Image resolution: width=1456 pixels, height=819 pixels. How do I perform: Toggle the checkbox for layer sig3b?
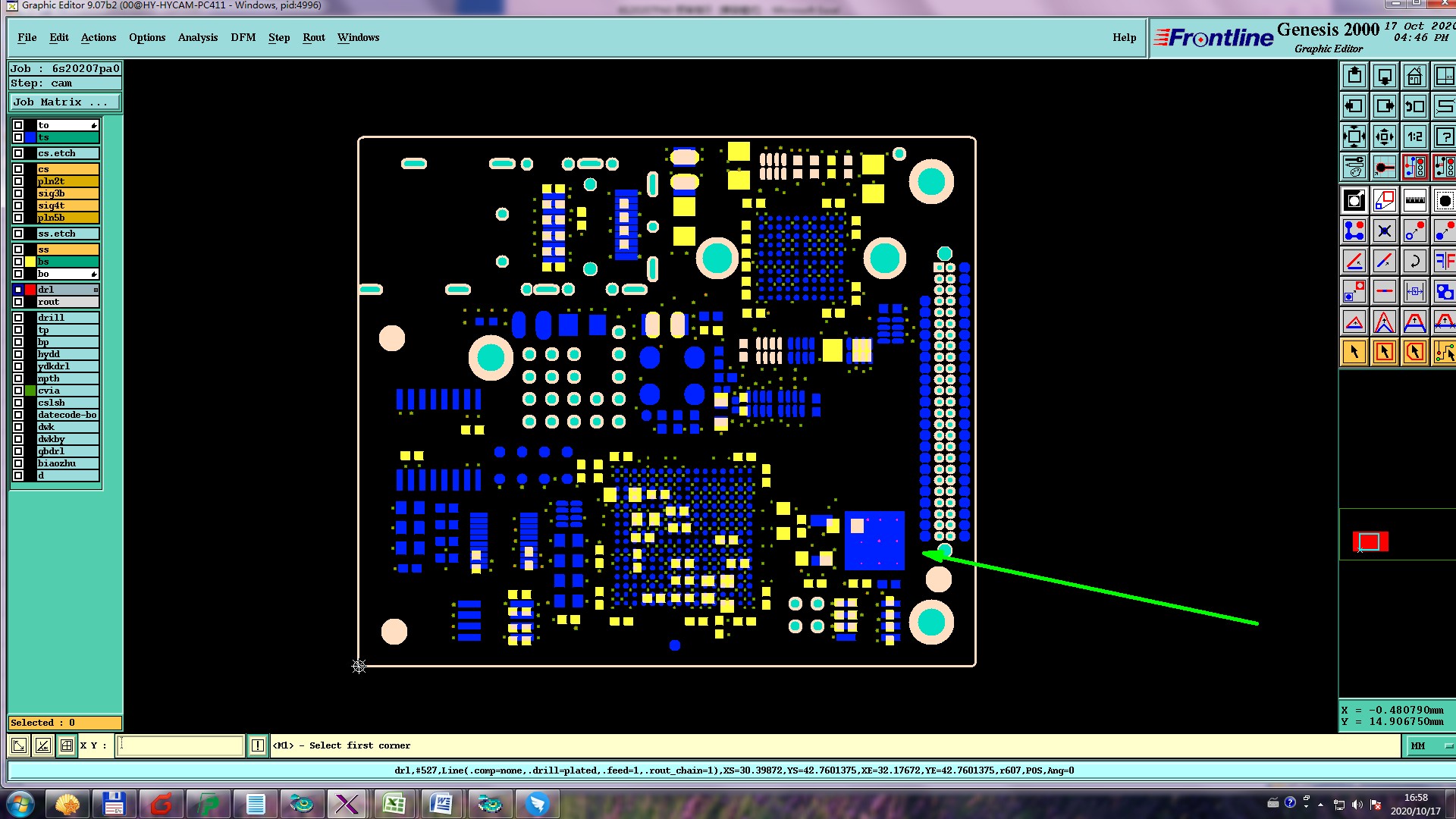(18, 193)
